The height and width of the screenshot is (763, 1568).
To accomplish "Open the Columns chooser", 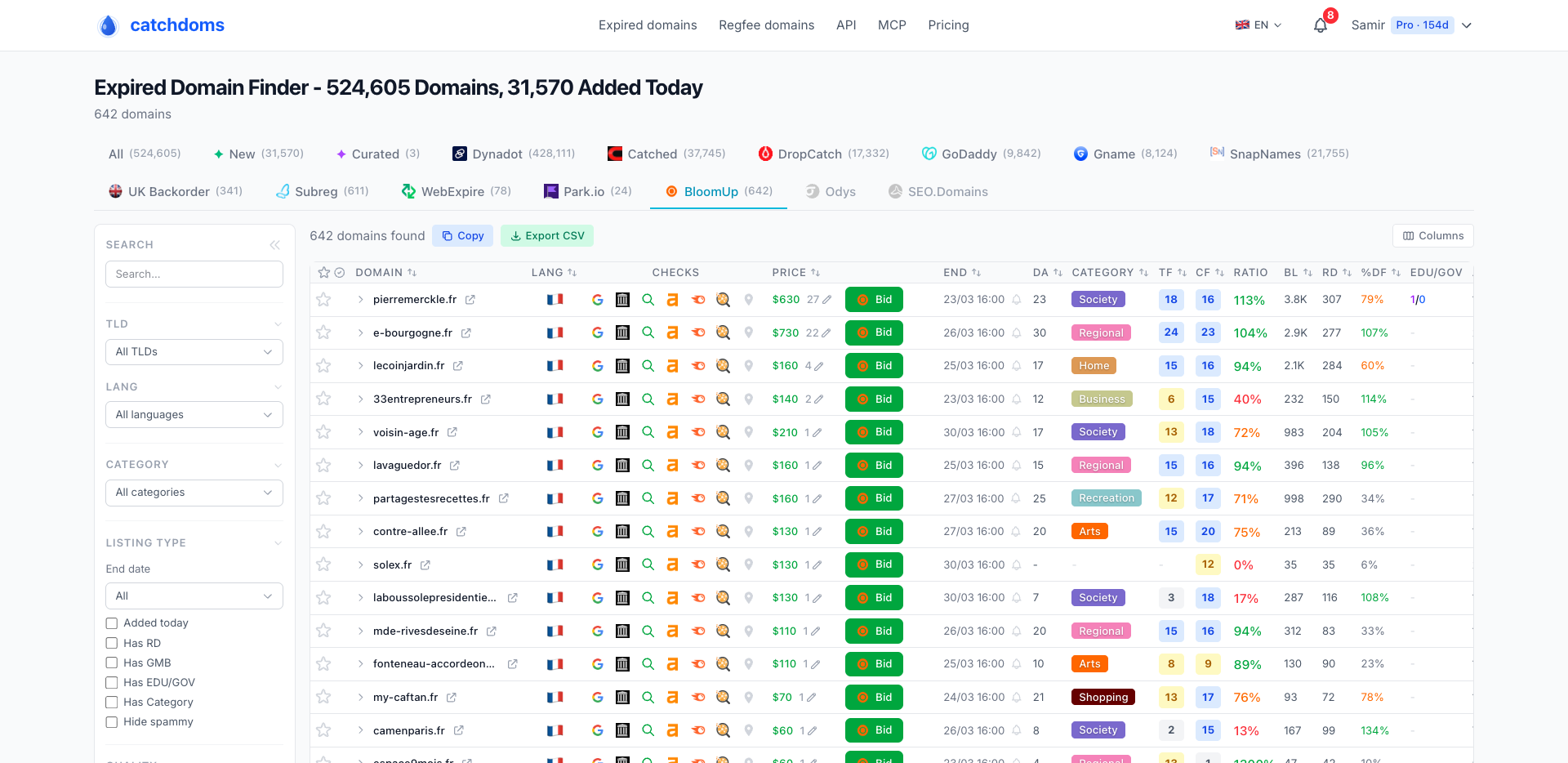I will (x=1433, y=236).
